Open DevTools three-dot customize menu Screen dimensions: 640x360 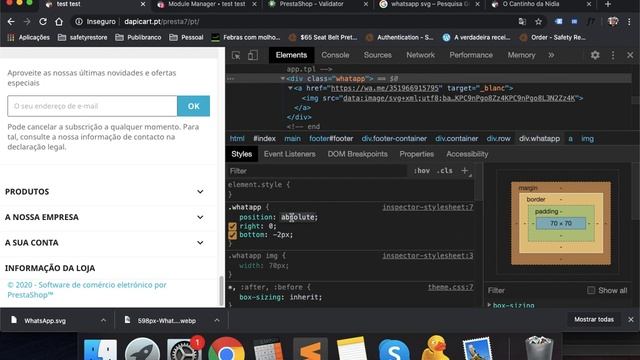pos(613,55)
